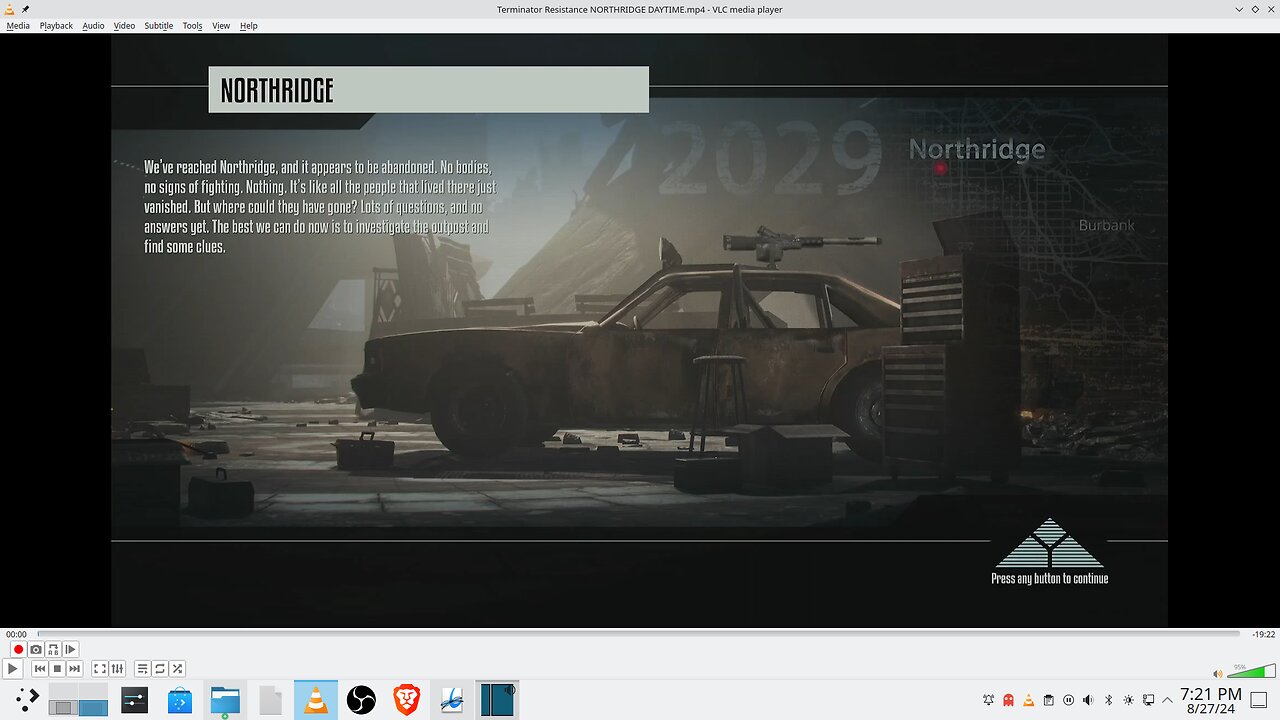Open network connections tray icon
Screen dimensions: 1280x720
(x=1148, y=700)
